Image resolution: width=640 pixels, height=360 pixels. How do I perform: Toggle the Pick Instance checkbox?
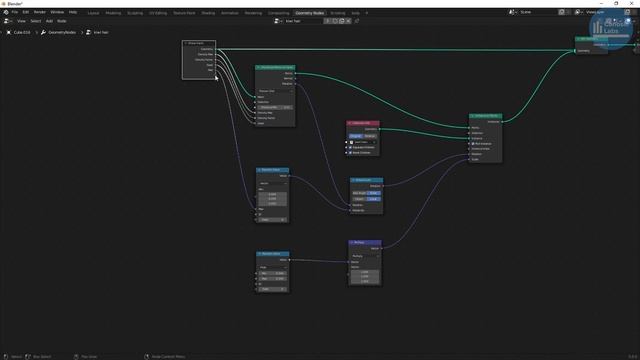(473, 144)
